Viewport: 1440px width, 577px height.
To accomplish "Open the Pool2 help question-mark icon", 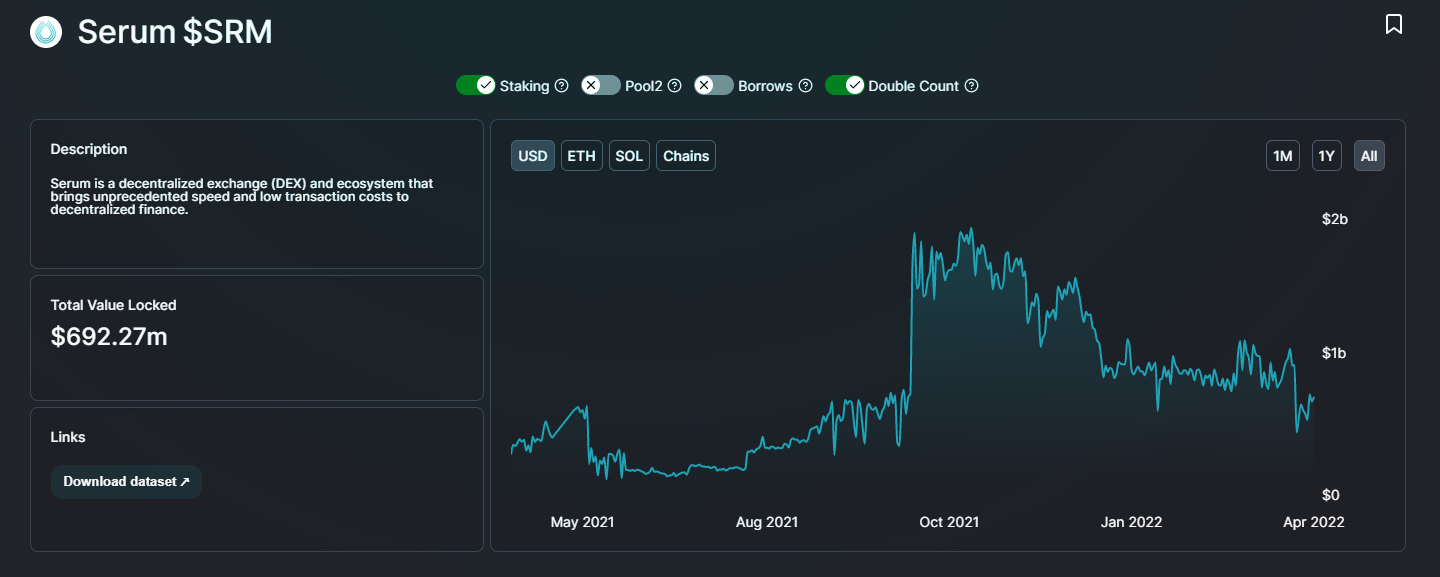I will pos(674,86).
